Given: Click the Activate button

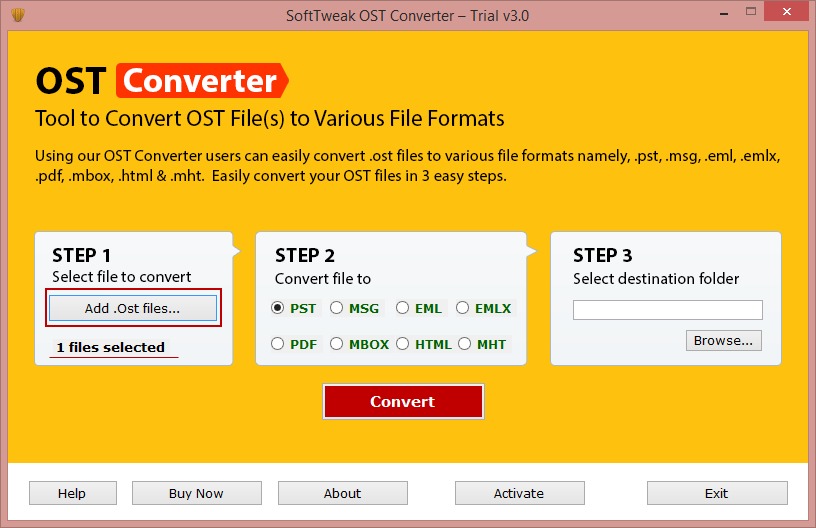Looking at the screenshot, I should click(519, 493).
